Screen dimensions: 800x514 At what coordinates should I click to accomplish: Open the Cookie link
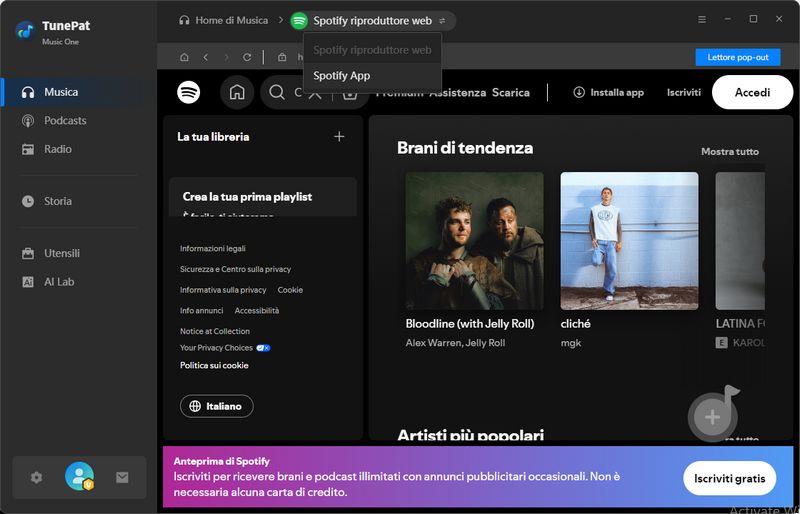pyautogui.click(x=290, y=290)
